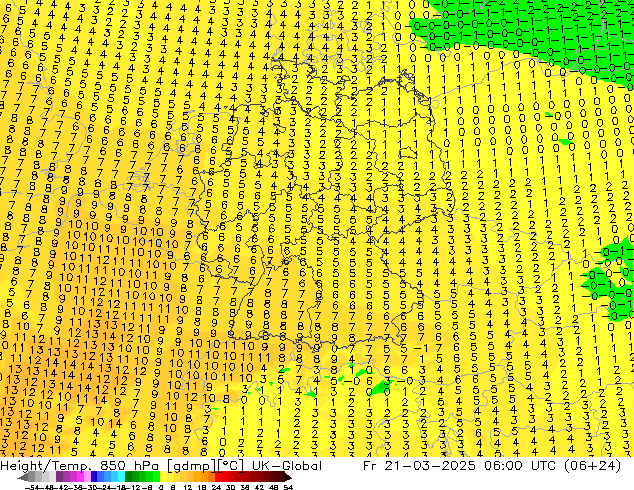Click the '[°C]' unit label
This screenshot has height=490, width=634.
click(230, 466)
